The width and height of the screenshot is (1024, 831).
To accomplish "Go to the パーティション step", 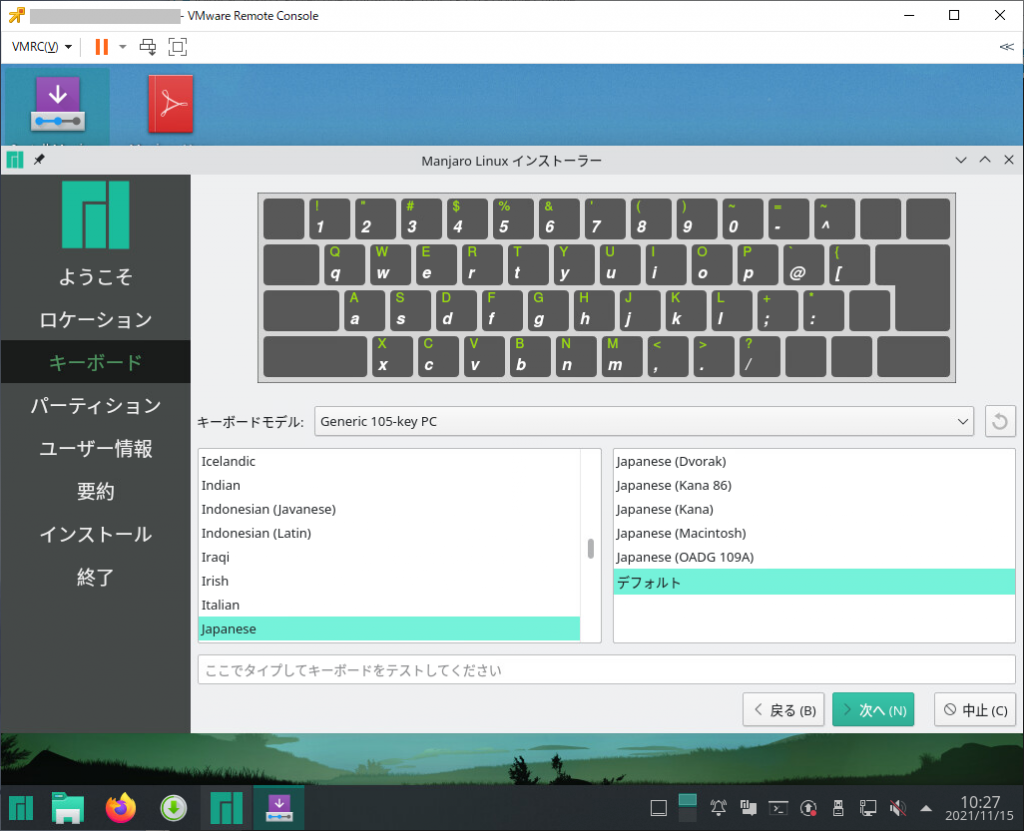I will [x=95, y=406].
